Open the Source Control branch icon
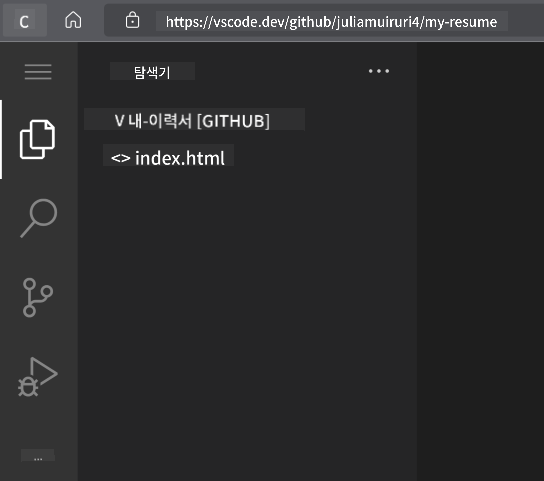This screenshot has height=481, width=544. click(x=37, y=297)
